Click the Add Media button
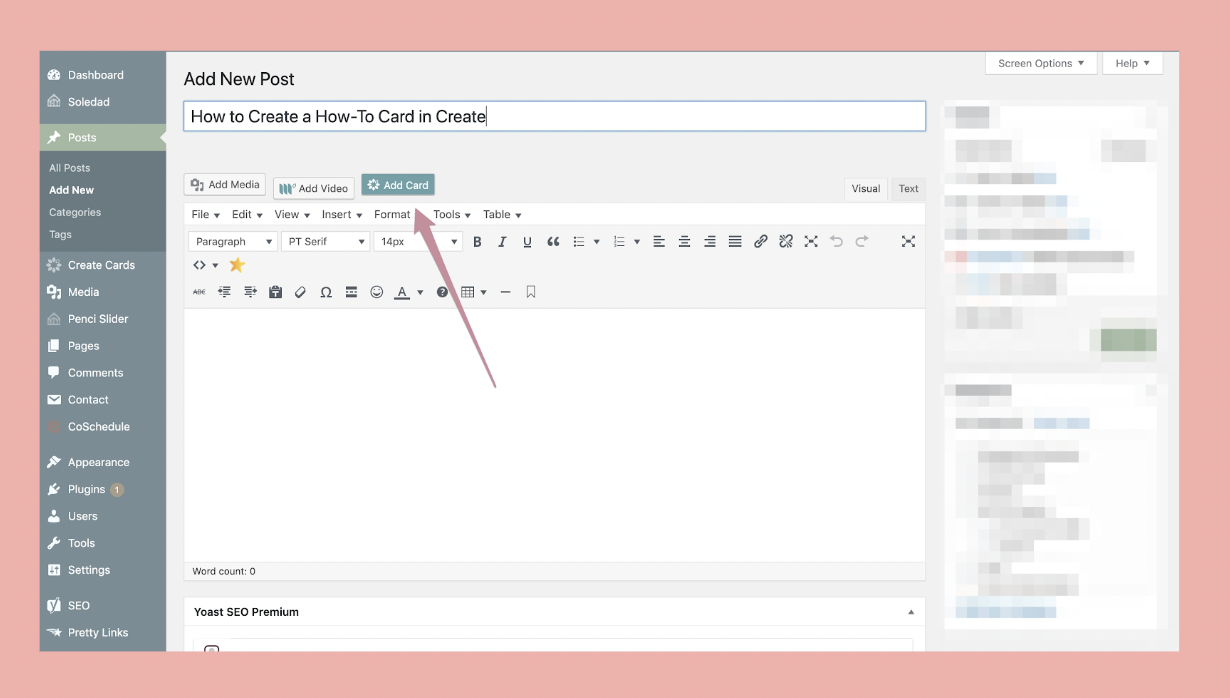Image resolution: width=1230 pixels, height=698 pixels. 225,185
